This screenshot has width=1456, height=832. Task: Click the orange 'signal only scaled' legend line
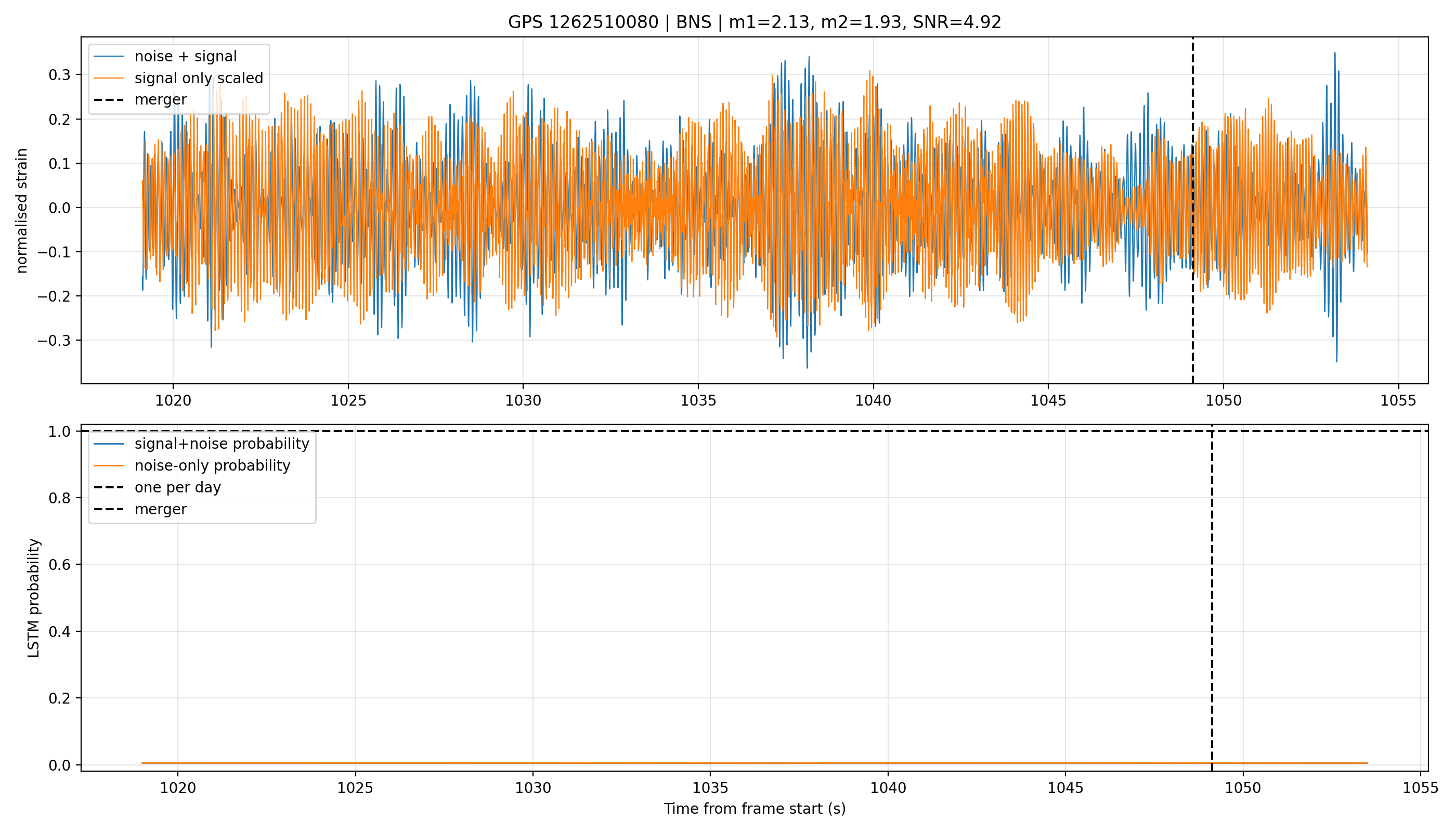point(109,79)
